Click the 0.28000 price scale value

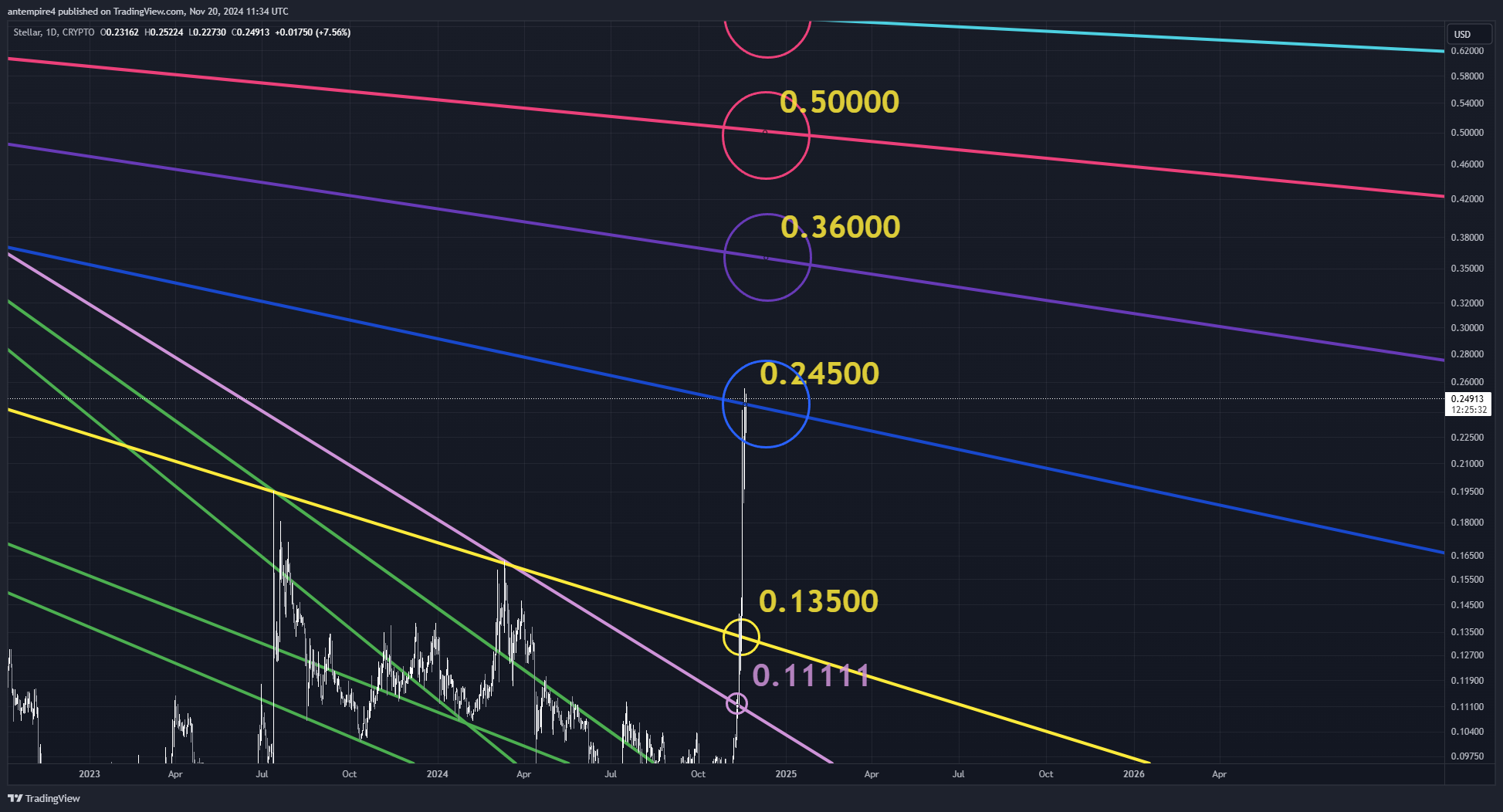click(1467, 354)
